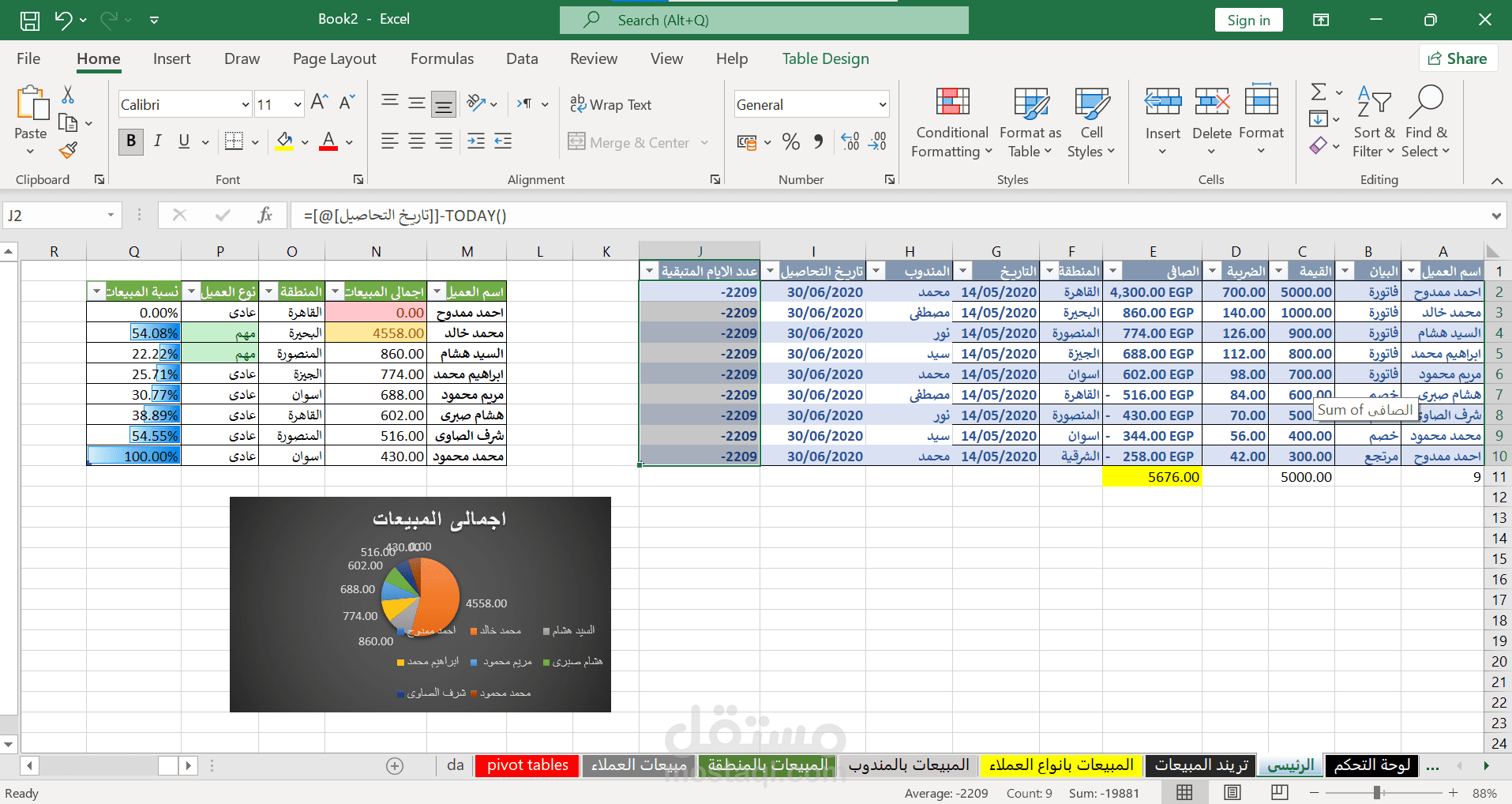The width and height of the screenshot is (1512, 804).
Task: Toggle bottom vertical alignment
Action: point(444,103)
